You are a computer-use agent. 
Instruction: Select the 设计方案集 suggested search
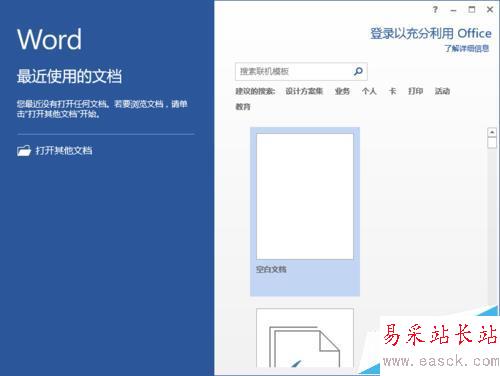[304, 91]
